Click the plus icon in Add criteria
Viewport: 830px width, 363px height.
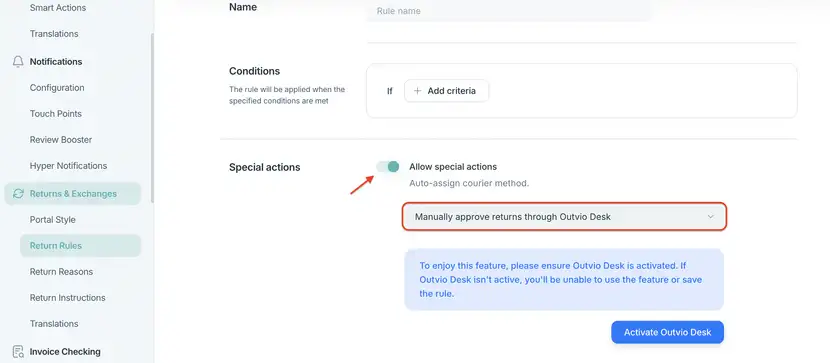[x=417, y=91]
